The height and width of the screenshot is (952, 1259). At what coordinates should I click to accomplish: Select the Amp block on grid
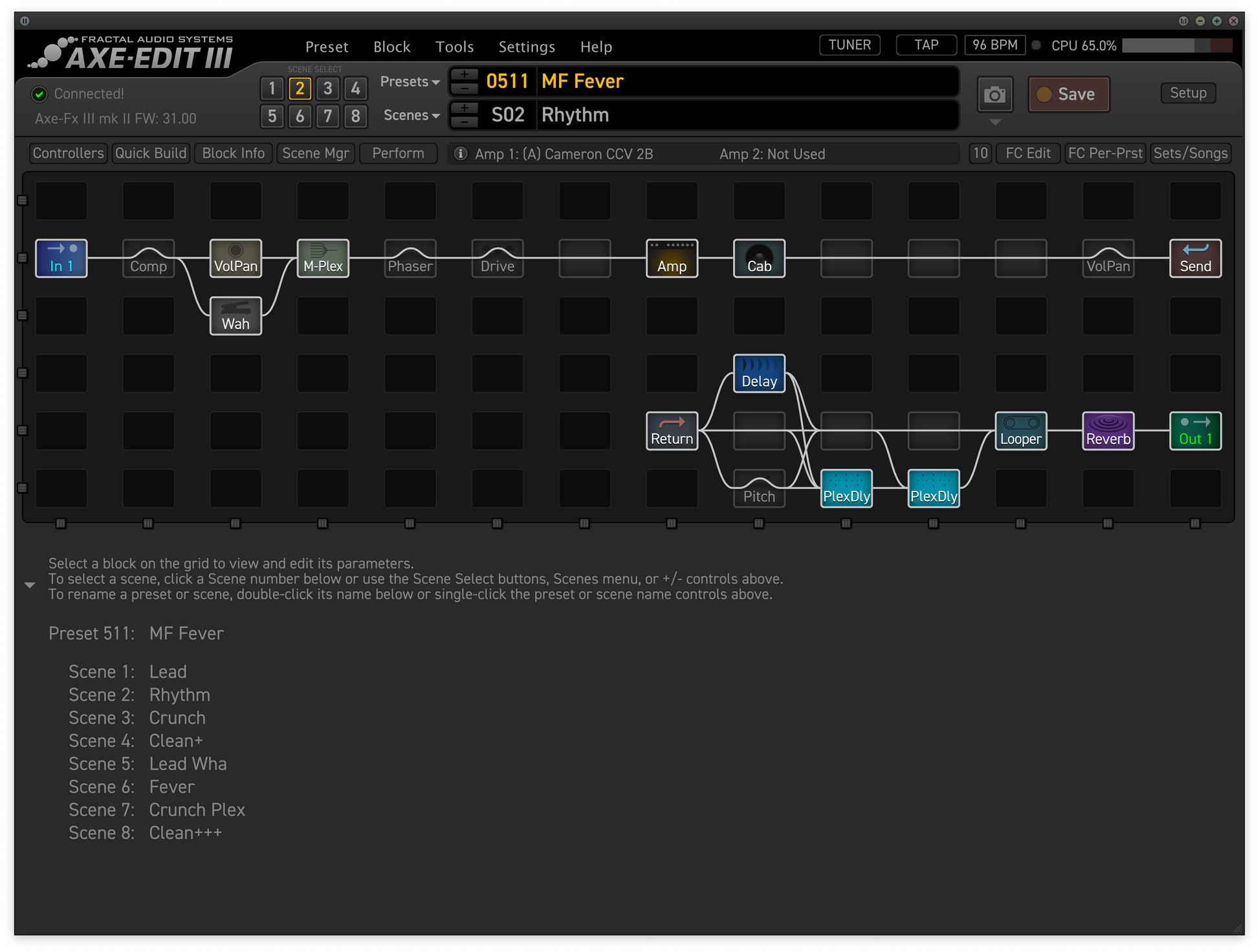[672, 259]
